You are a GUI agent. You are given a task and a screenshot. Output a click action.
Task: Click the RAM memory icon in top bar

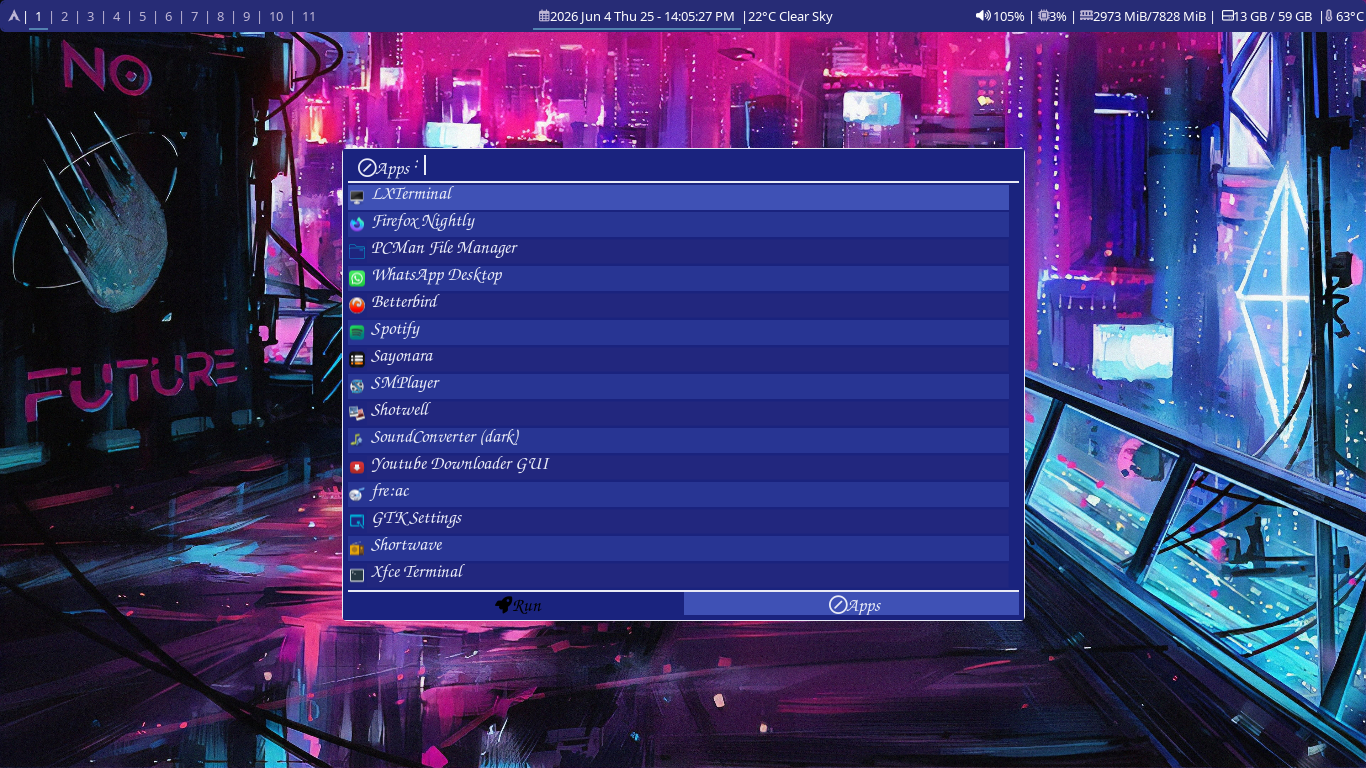(1086, 16)
